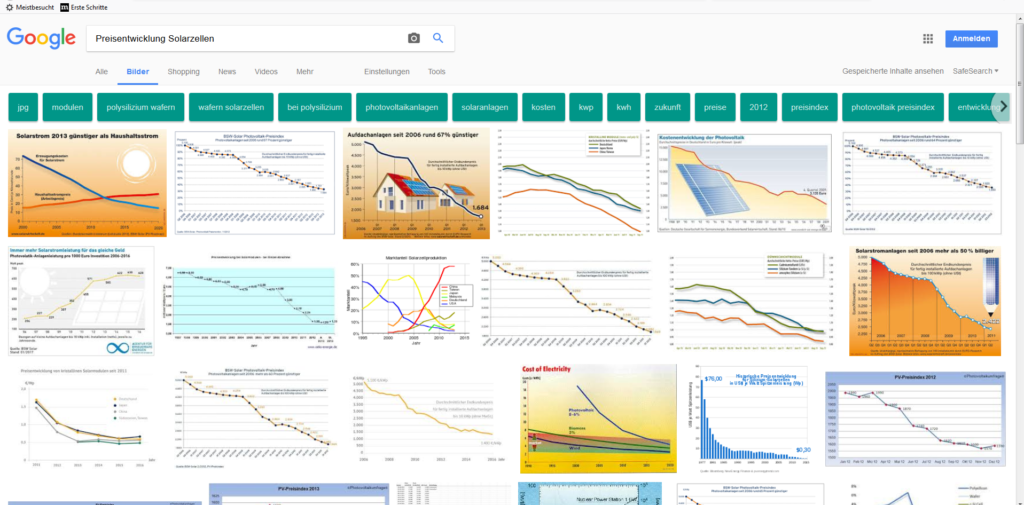Click the vertical page scrollbar
Image resolution: width=1024 pixels, height=505 pixels.
coord(1019,261)
